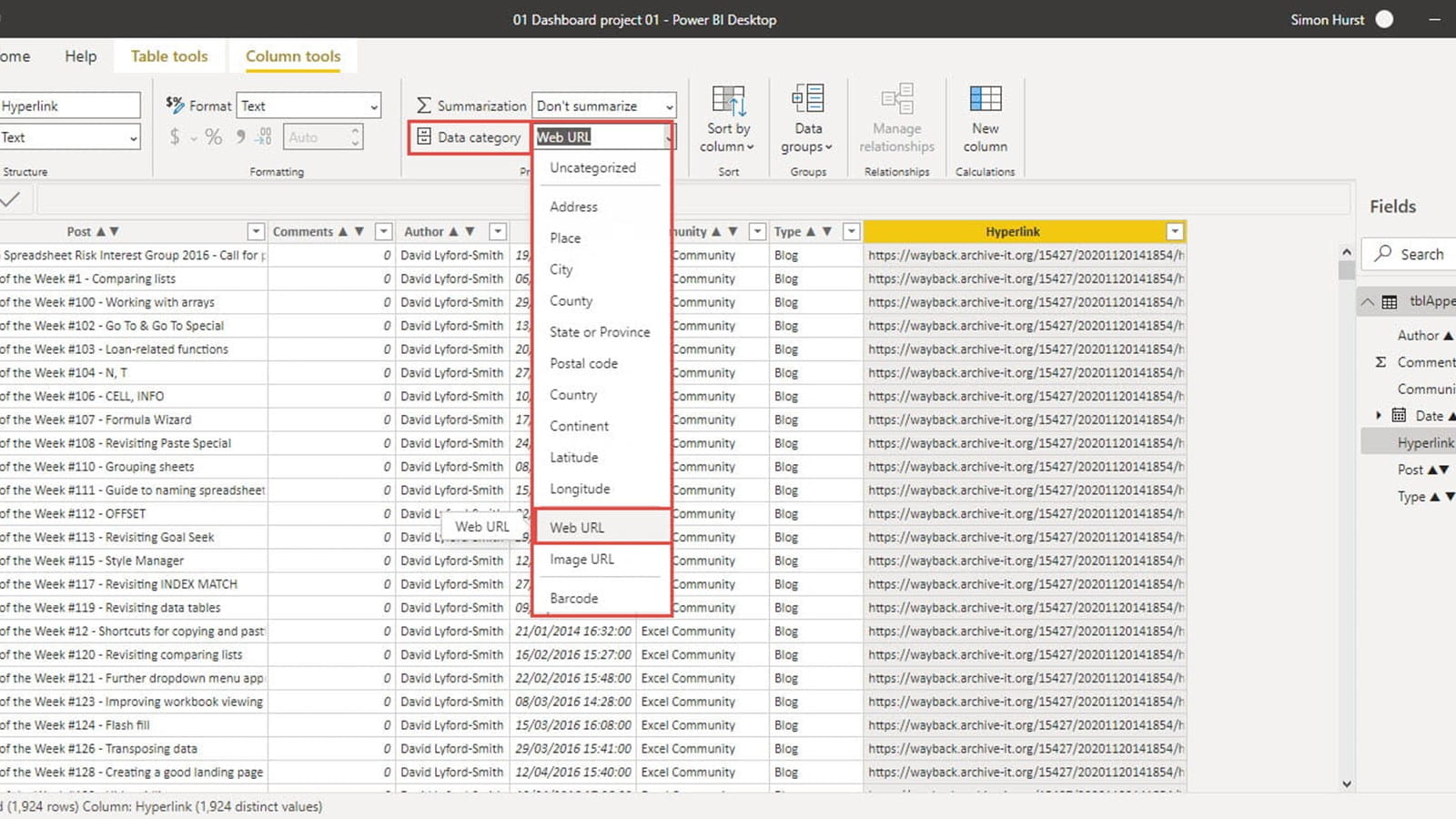Open the Data groups tool
The height and width of the screenshot is (819, 1456).
pos(807,99)
